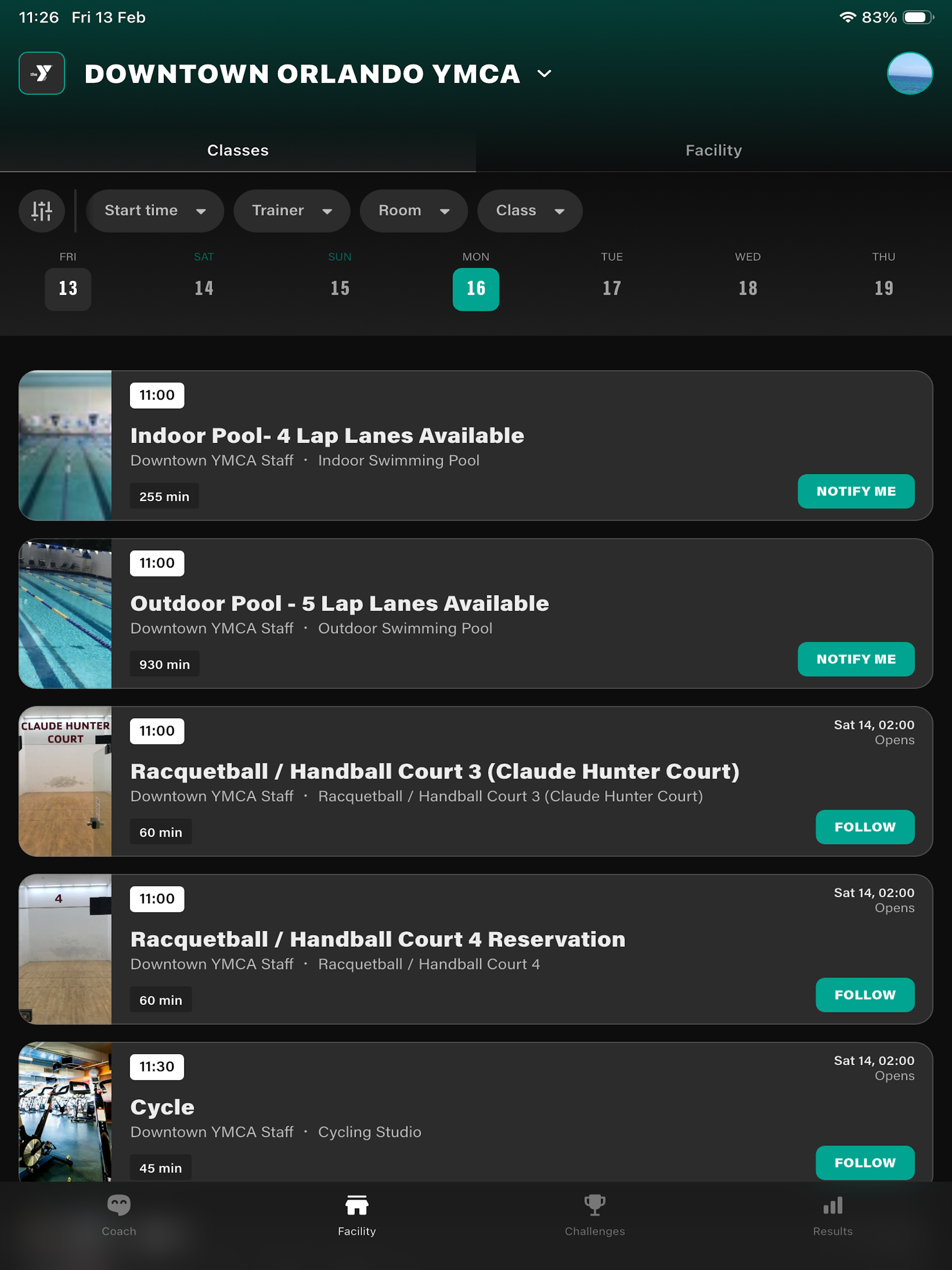Tap the YMCA logo icon

(x=42, y=73)
